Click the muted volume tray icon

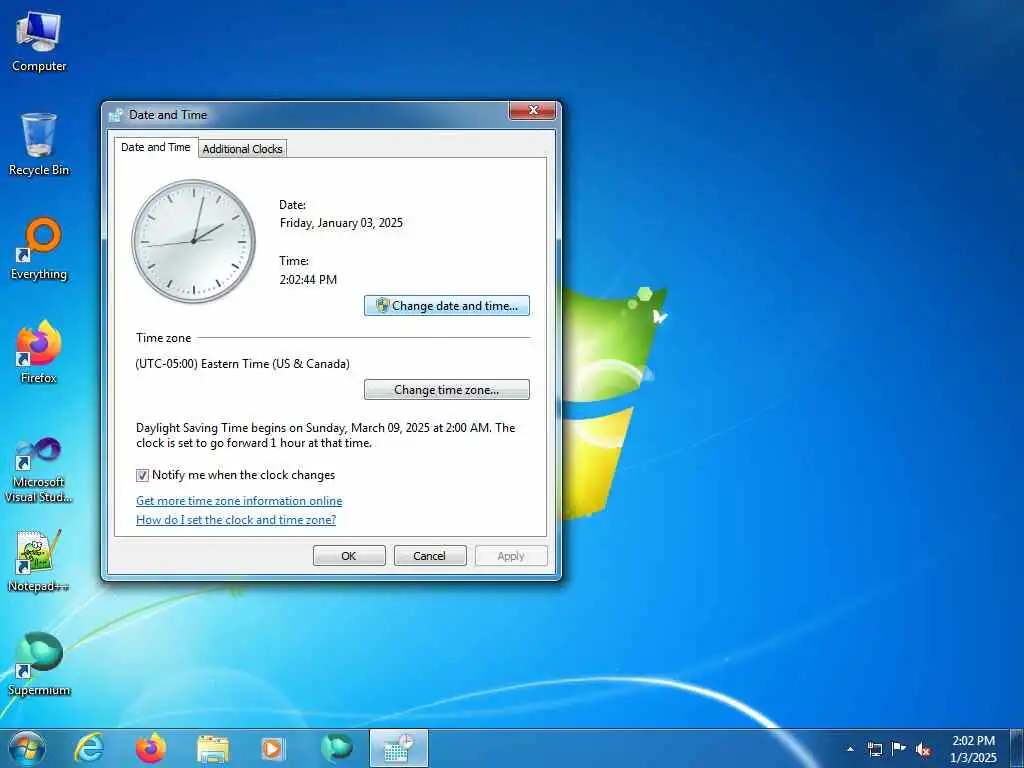(x=923, y=750)
